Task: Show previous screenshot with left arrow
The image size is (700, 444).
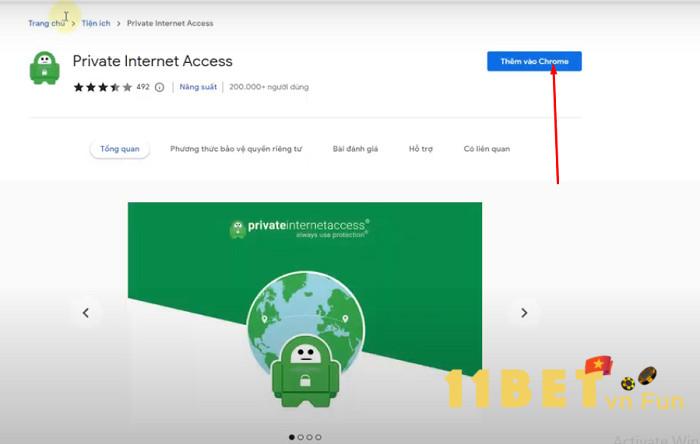Action: (86, 313)
